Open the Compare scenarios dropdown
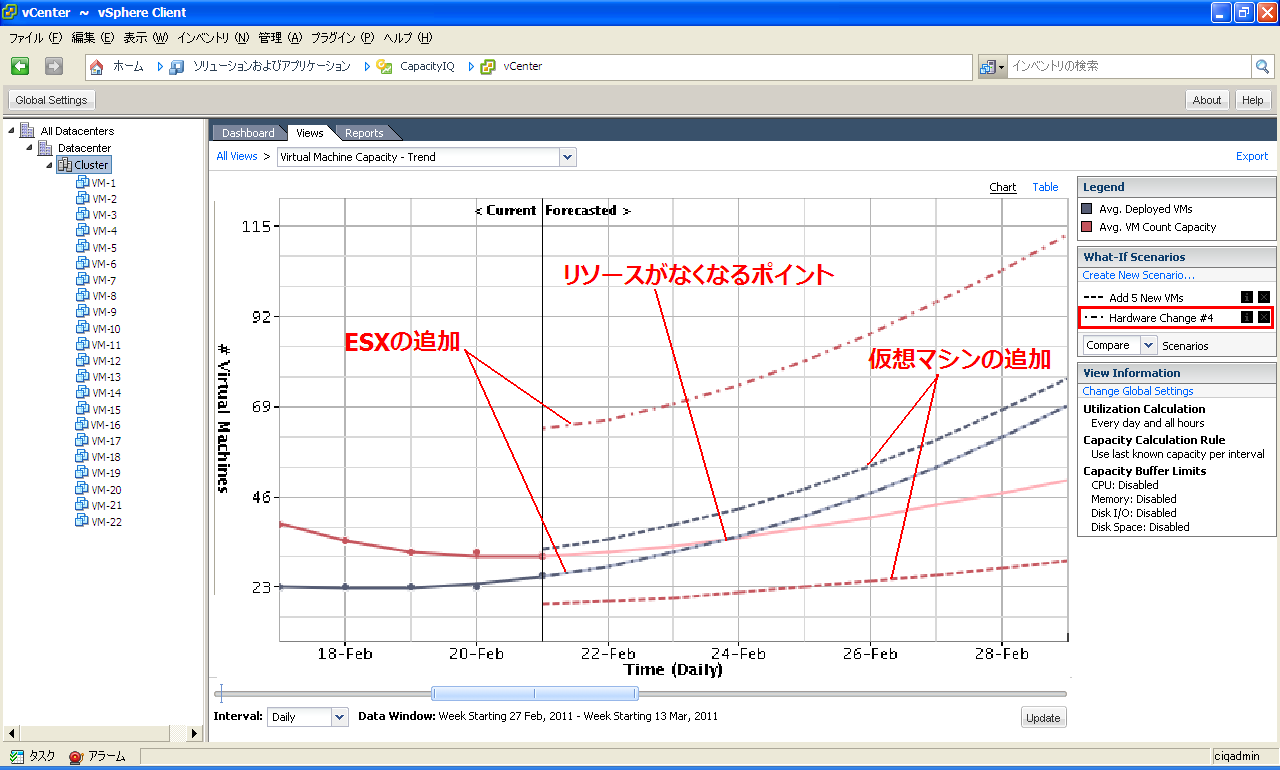The image size is (1280, 770). click(1148, 345)
